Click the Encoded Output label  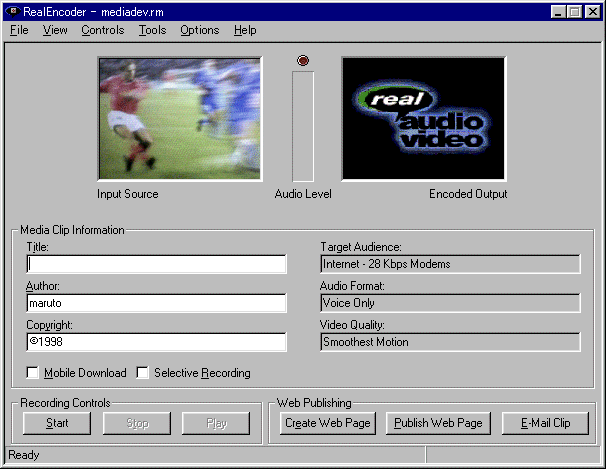[468, 194]
